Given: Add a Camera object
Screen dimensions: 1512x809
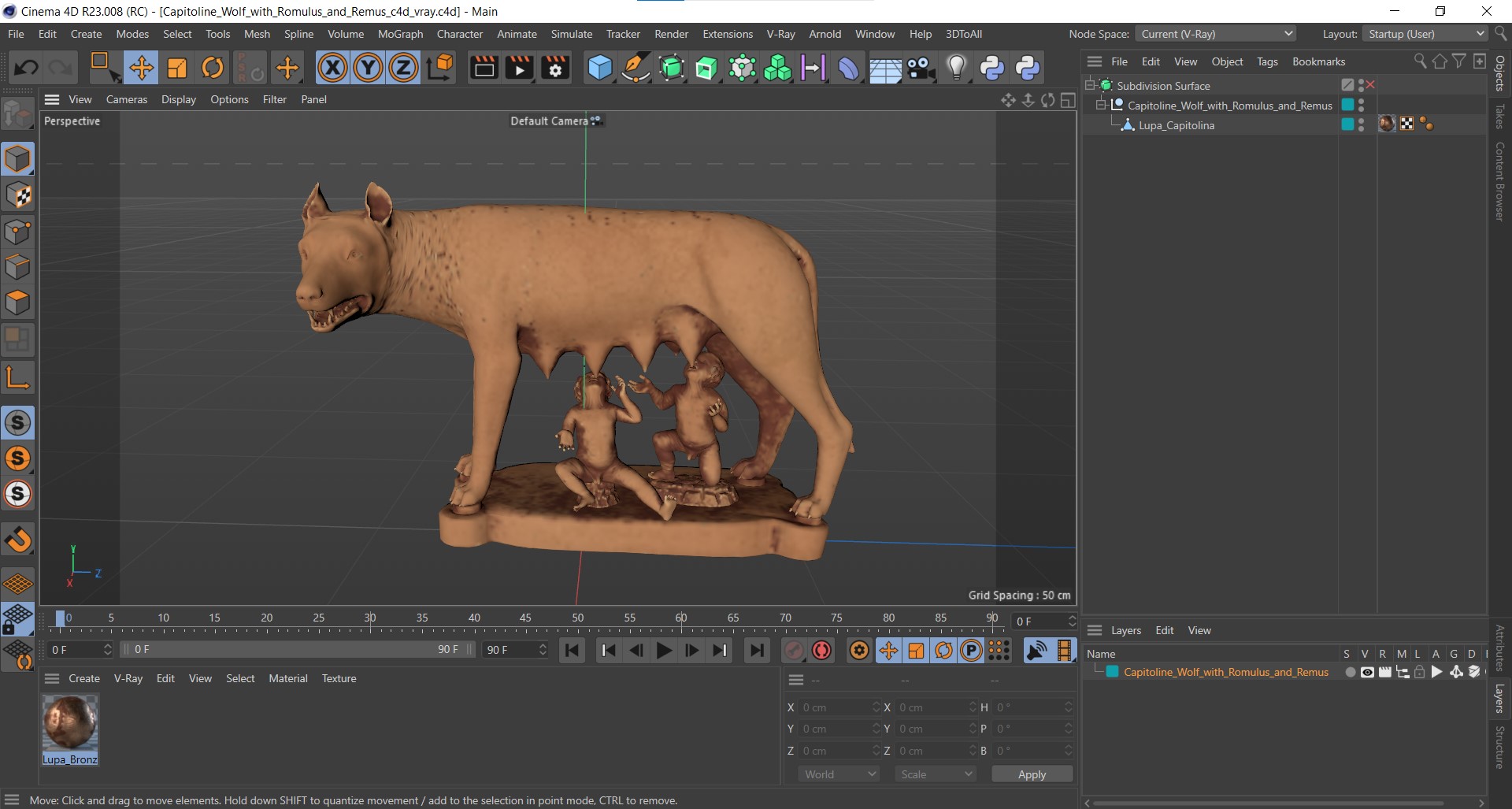Looking at the screenshot, I should [x=921, y=68].
